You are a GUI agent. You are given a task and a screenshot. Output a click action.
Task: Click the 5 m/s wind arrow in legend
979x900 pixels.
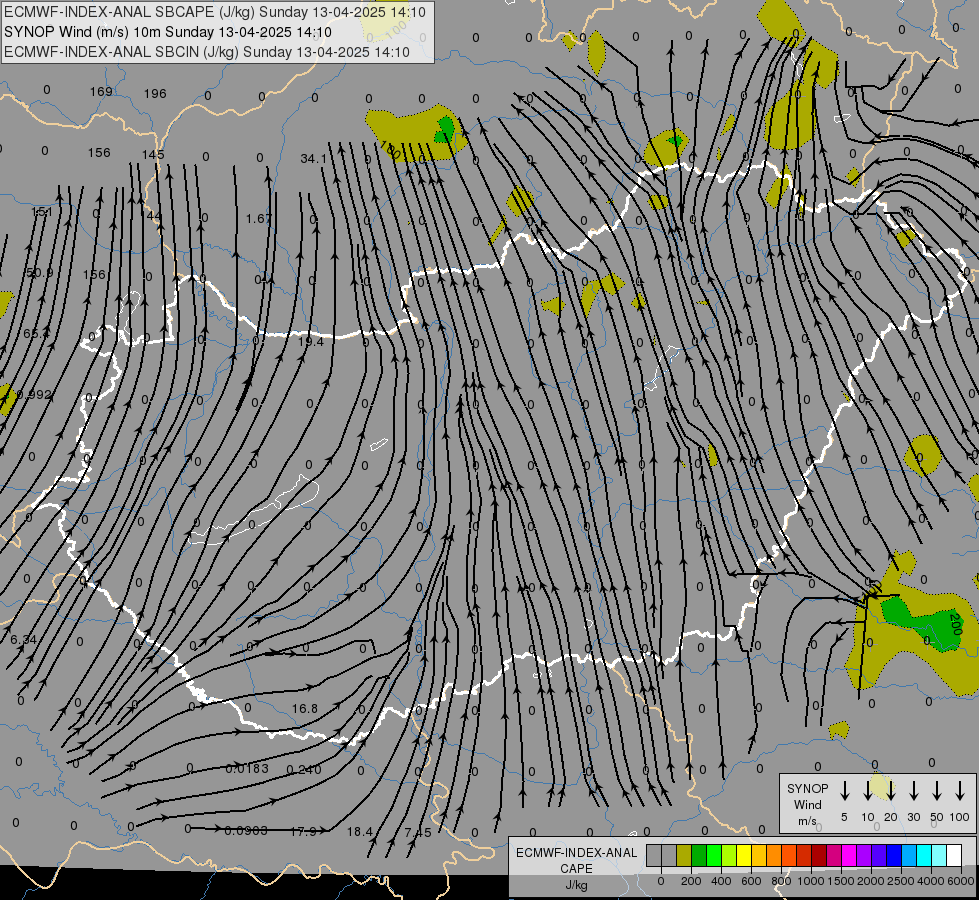tap(845, 791)
